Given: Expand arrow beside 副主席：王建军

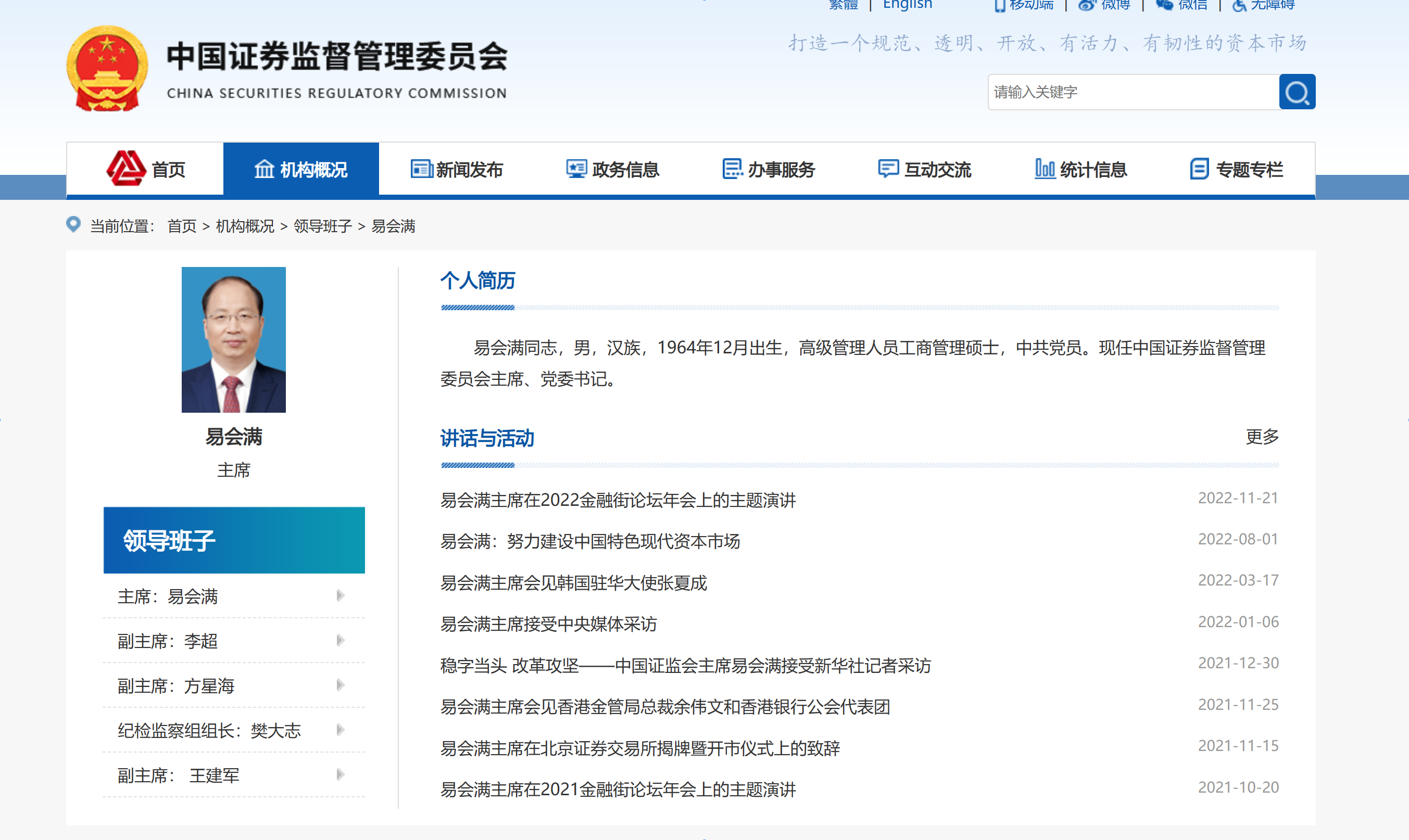Looking at the screenshot, I should 341,774.
